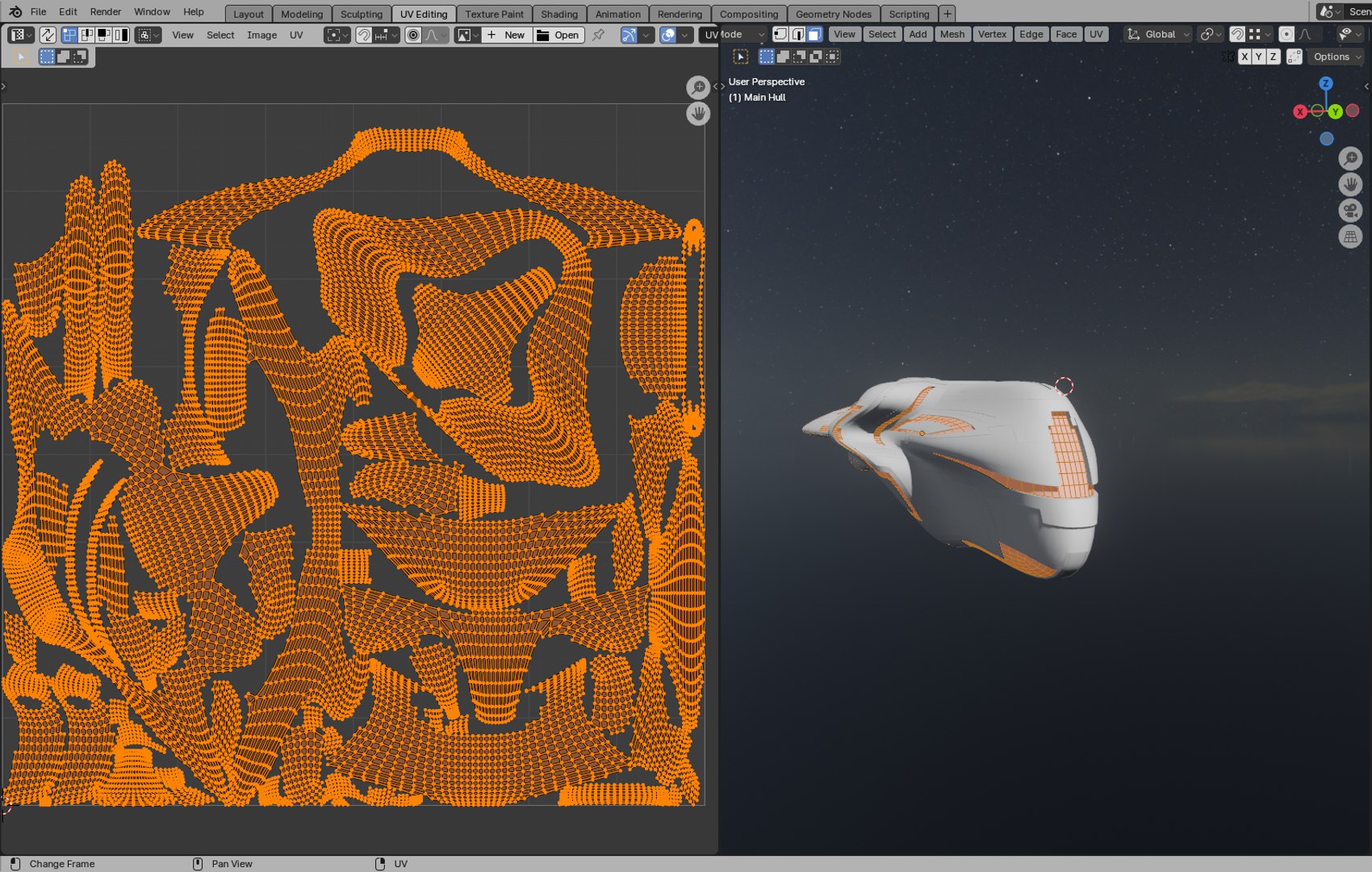Click the Z axis on the navigation gizmo
1372x872 pixels.
(x=1325, y=84)
